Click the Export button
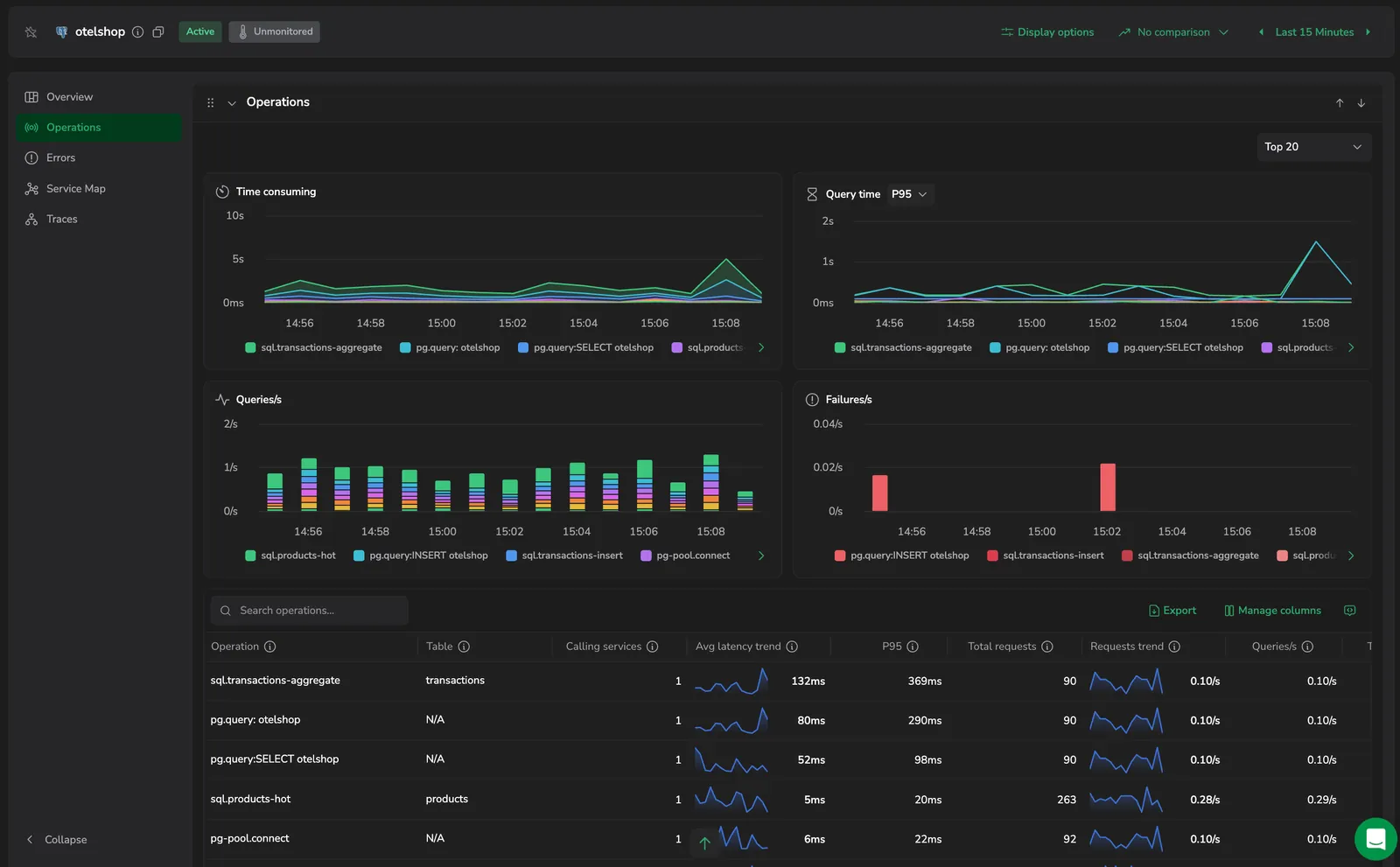This screenshot has height=867, width=1400. click(x=1172, y=611)
